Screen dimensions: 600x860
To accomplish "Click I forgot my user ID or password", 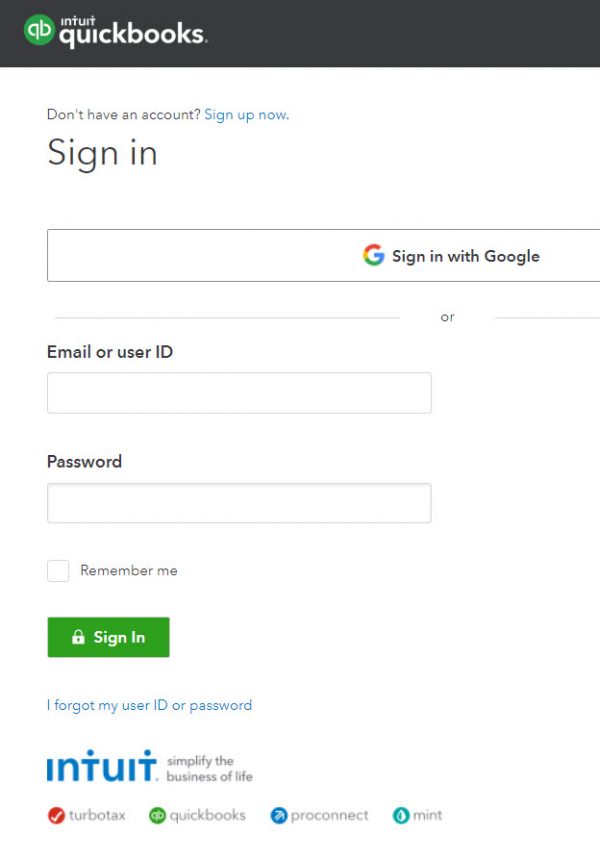I will [148, 705].
